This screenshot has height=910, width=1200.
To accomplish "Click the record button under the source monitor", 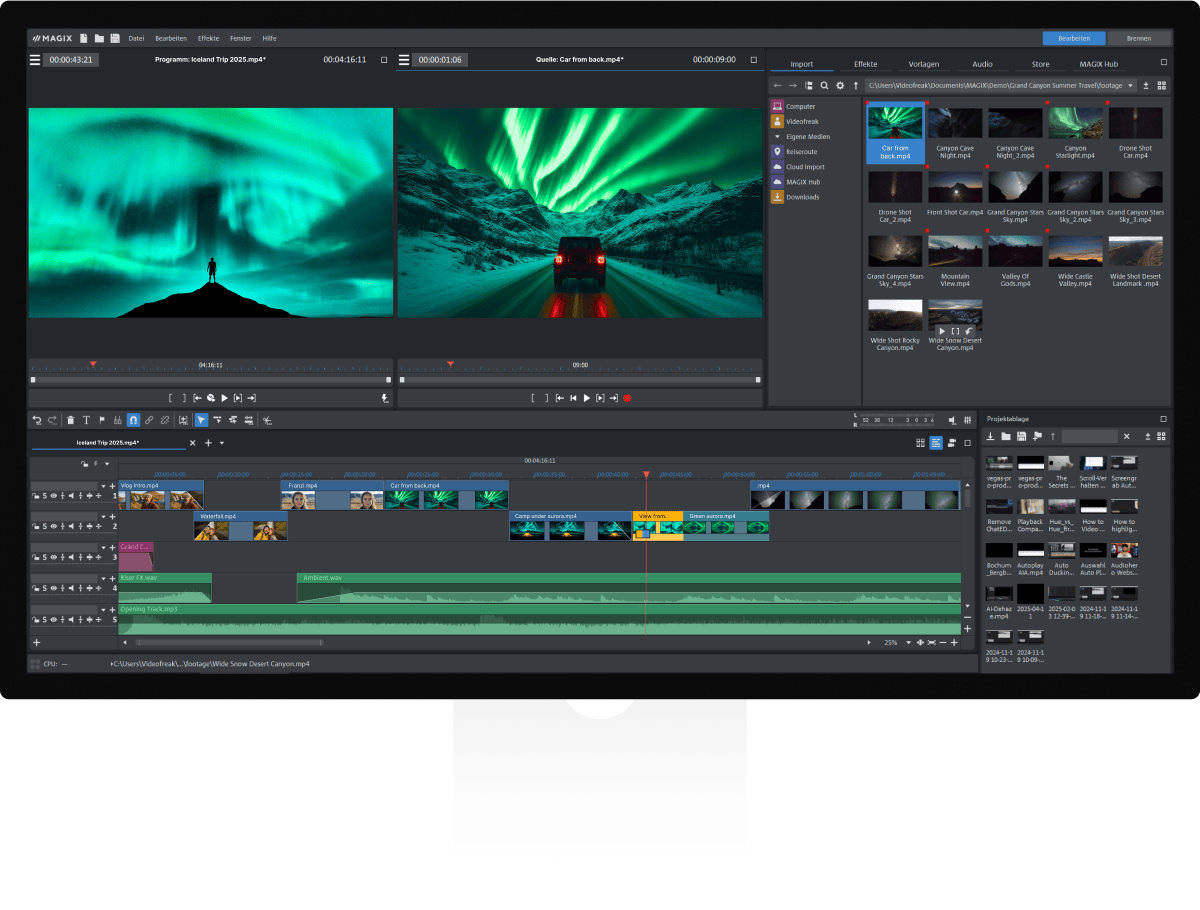I will pyautogui.click(x=627, y=397).
